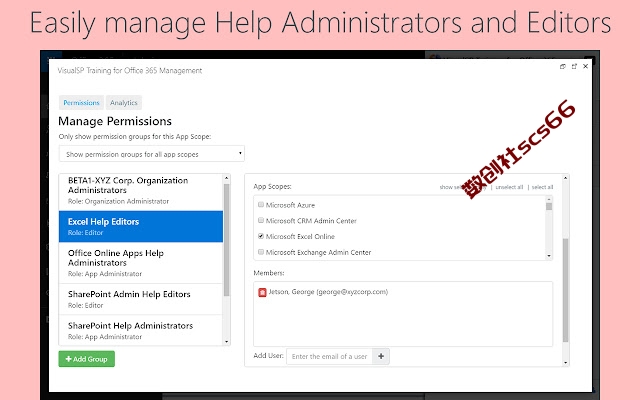
Task: Click the green Add Group button
Action: (87, 359)
